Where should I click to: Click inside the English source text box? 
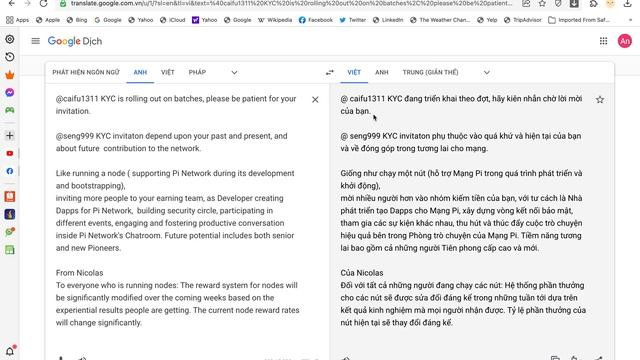tap(178, 210)
